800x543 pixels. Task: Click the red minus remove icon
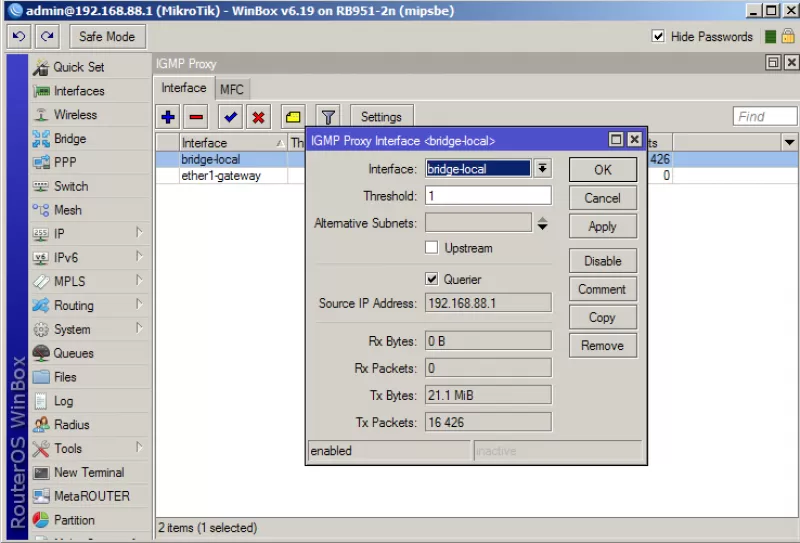(196, 117)
